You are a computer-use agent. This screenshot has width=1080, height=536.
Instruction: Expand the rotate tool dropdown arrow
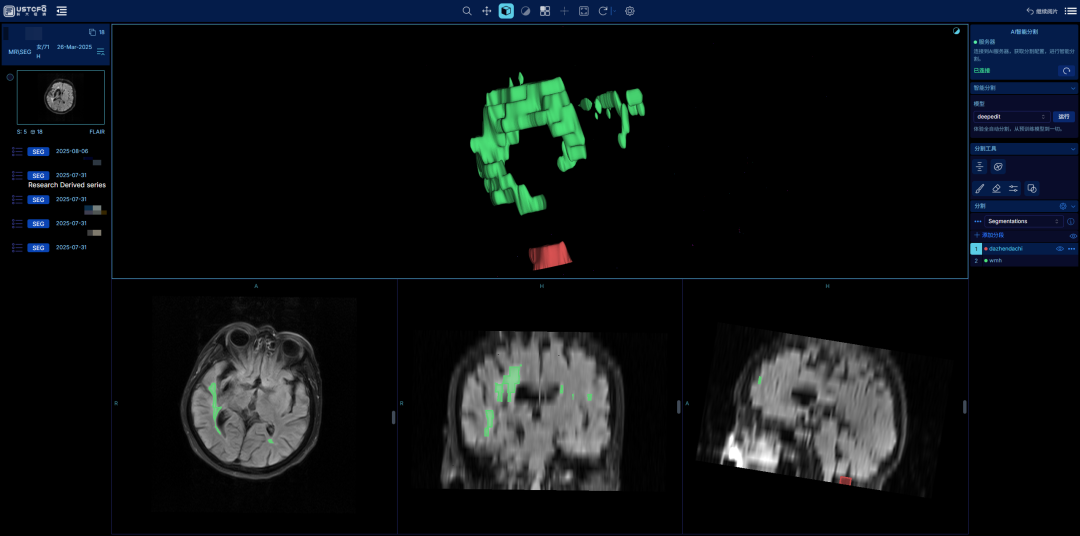coord(613,11)
